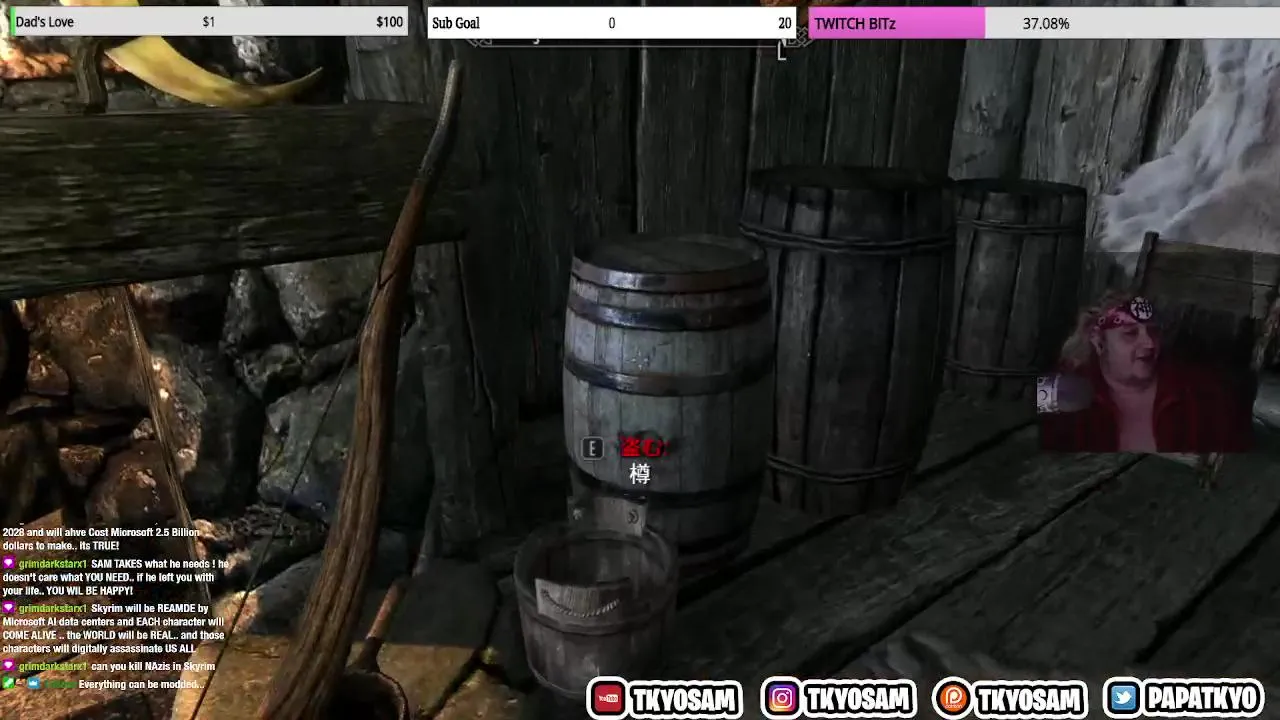Click the "37.08%" bits percentage

[x=1046, y=23]
